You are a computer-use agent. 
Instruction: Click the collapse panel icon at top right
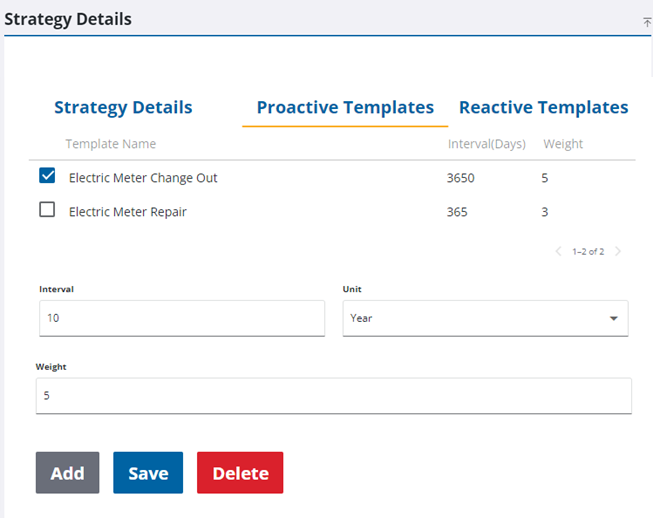tap(646, 21)
